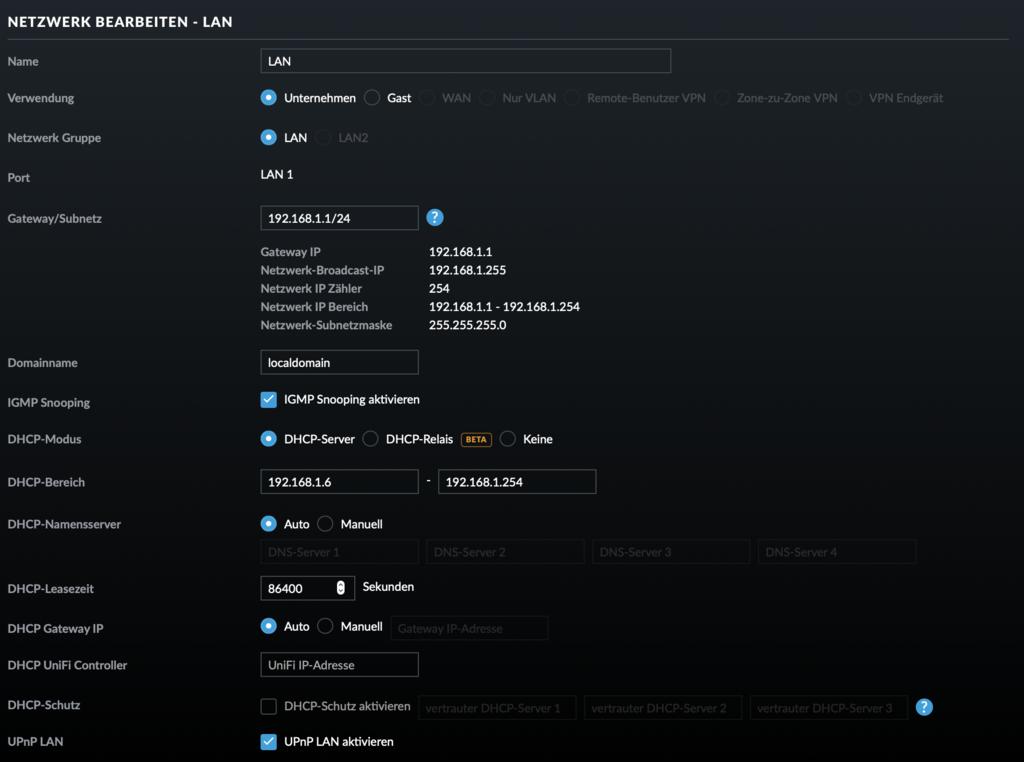
Task: Select LAN radio in Netzwerk Gruppe
Action: [268, 137]
